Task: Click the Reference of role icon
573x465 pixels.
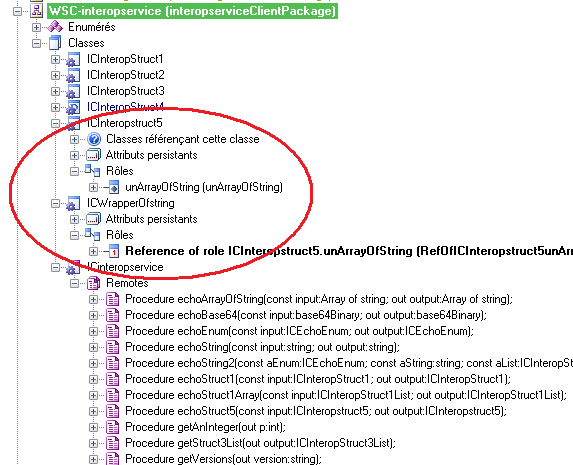Action: (112, 251)
